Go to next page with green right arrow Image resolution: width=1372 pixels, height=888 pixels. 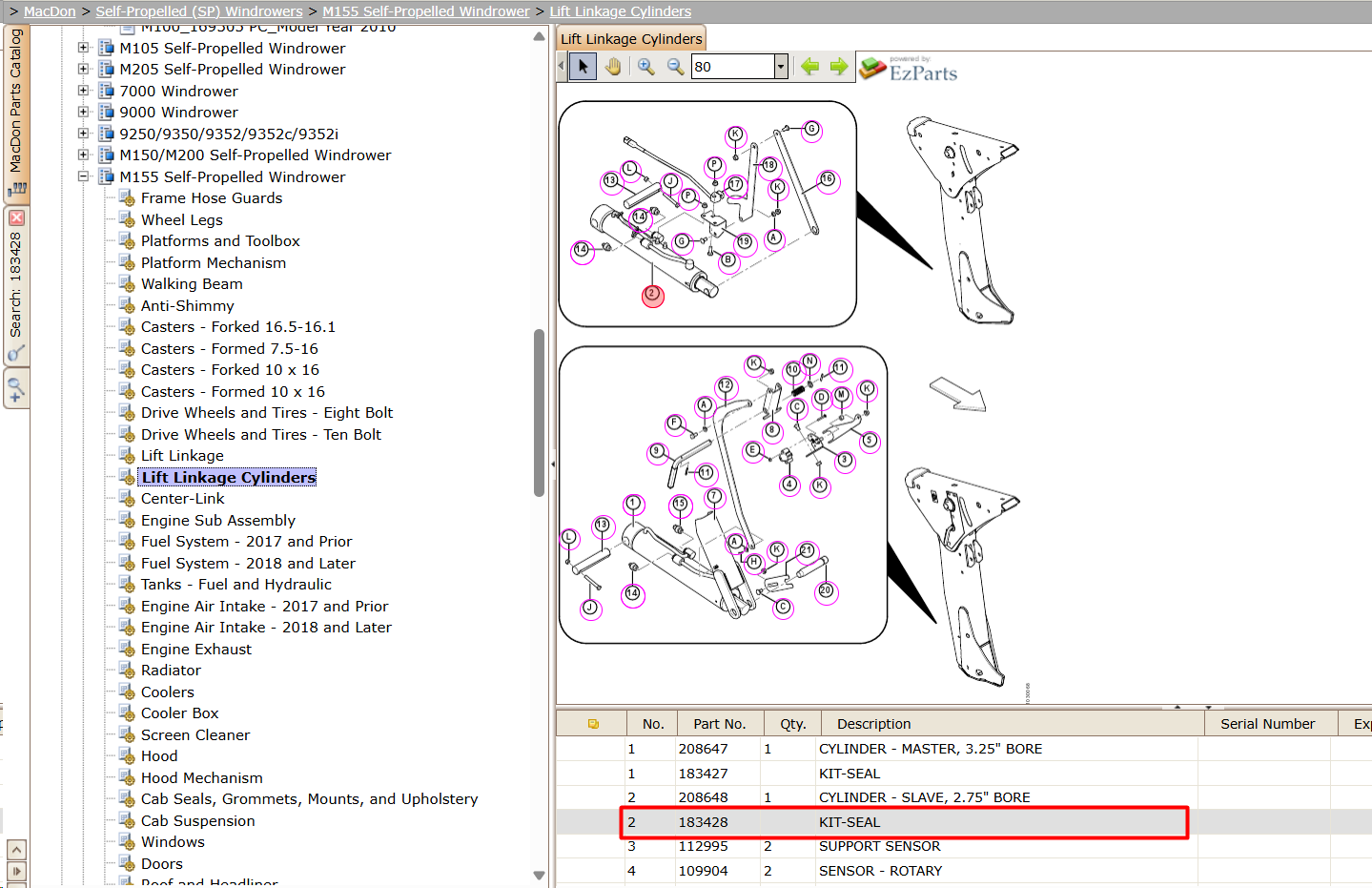(x=839, y=67)
